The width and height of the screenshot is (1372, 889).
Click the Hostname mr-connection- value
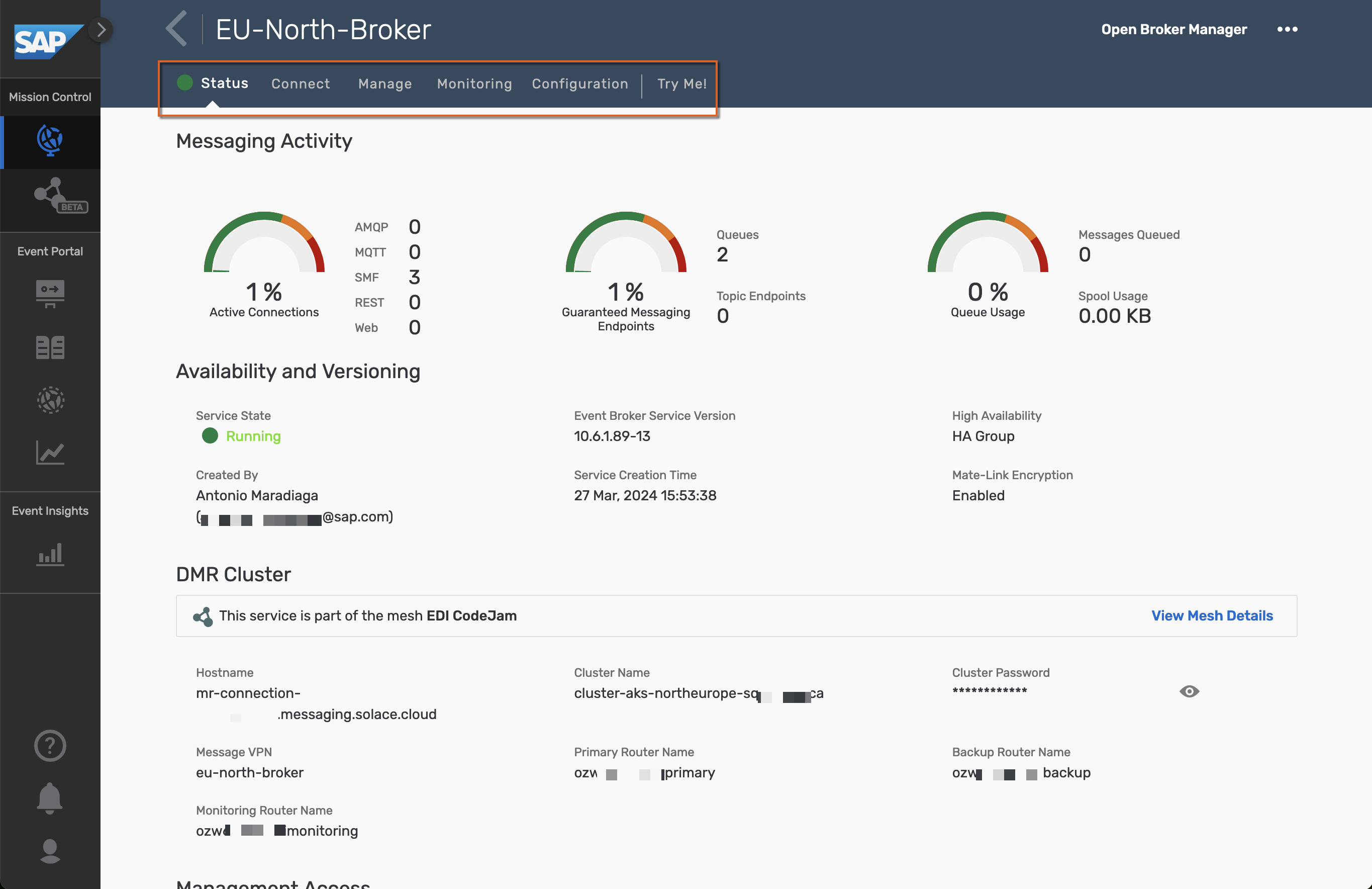[248, 693]
